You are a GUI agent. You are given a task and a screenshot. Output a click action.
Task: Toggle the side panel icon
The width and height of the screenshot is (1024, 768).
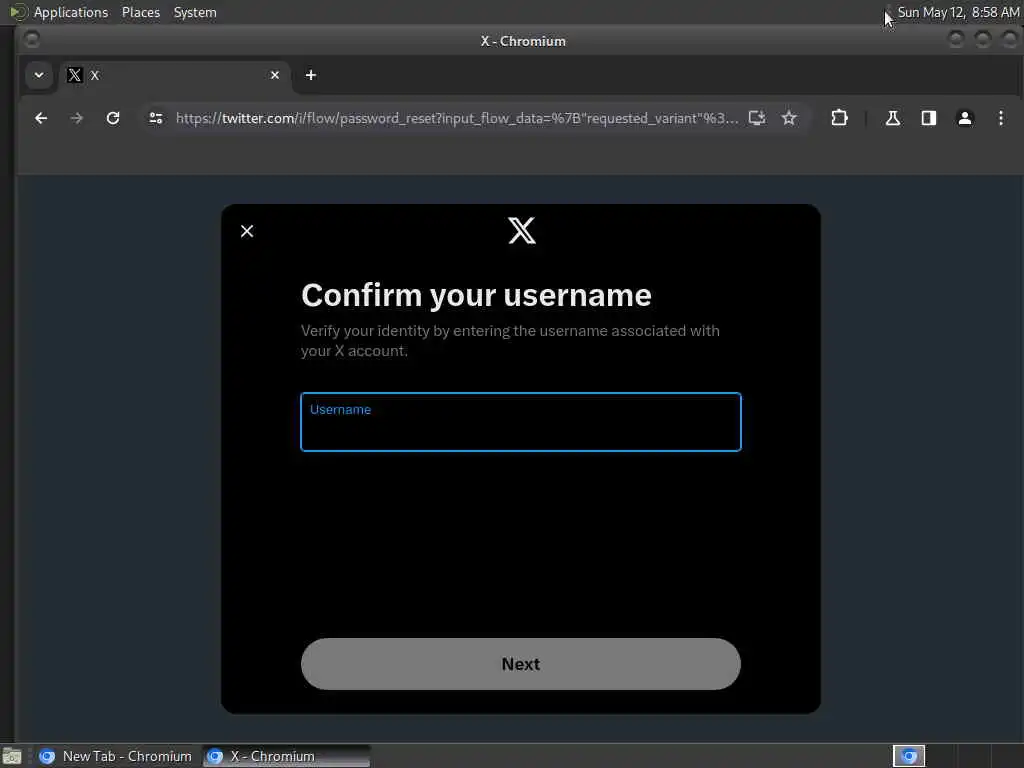click(x=929, y=118)
